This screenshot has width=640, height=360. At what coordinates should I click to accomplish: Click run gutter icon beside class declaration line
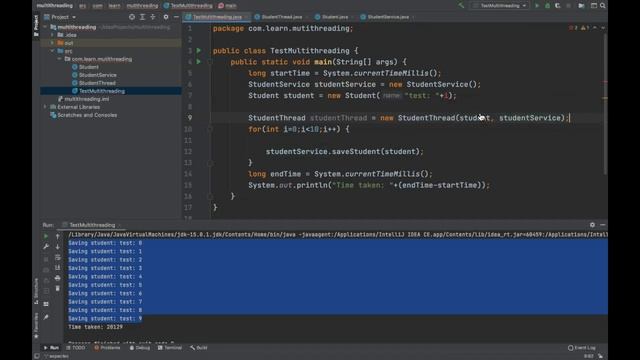(x=199, y=51)
